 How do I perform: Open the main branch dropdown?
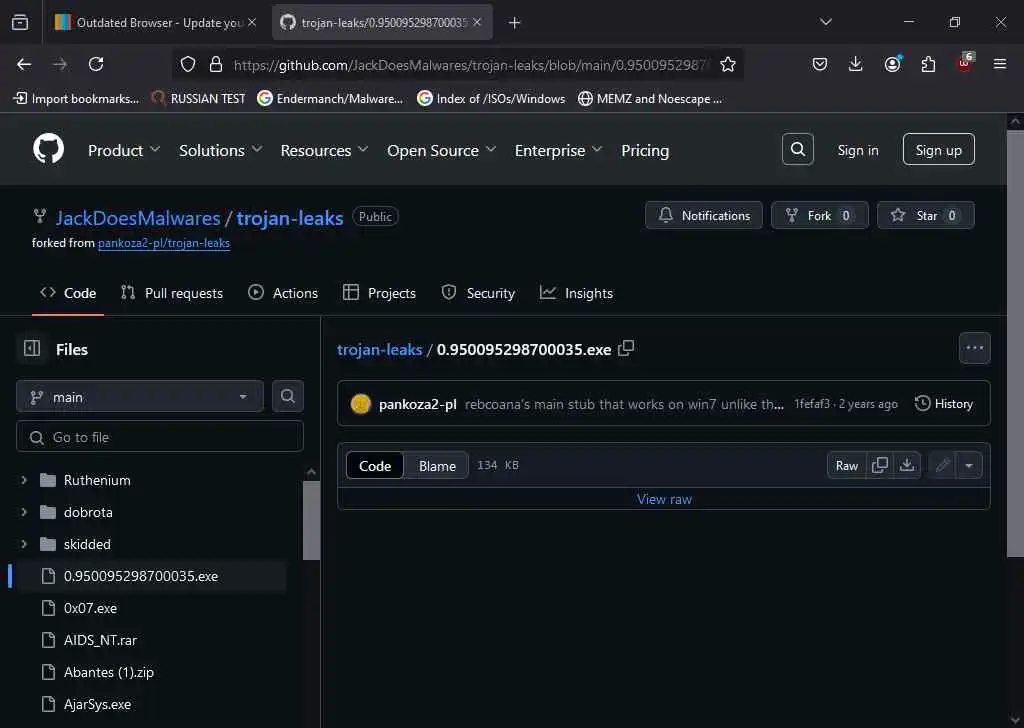pyautogui.click(x=140, y=396)
